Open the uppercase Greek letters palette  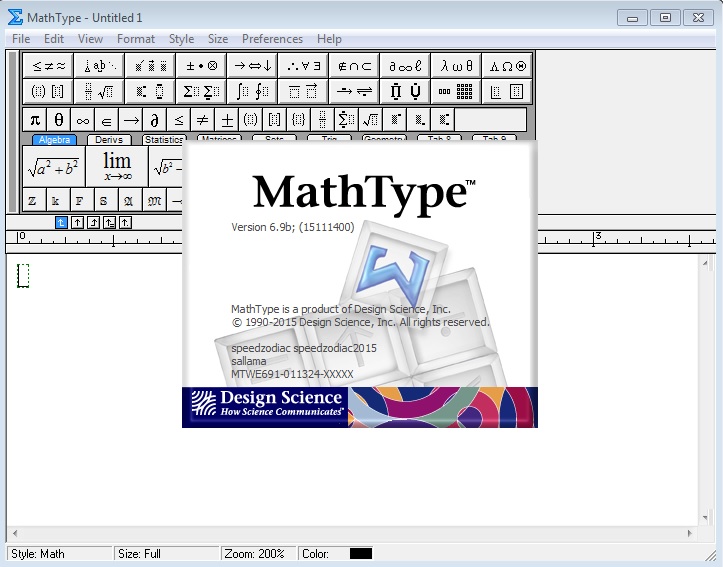507,66
